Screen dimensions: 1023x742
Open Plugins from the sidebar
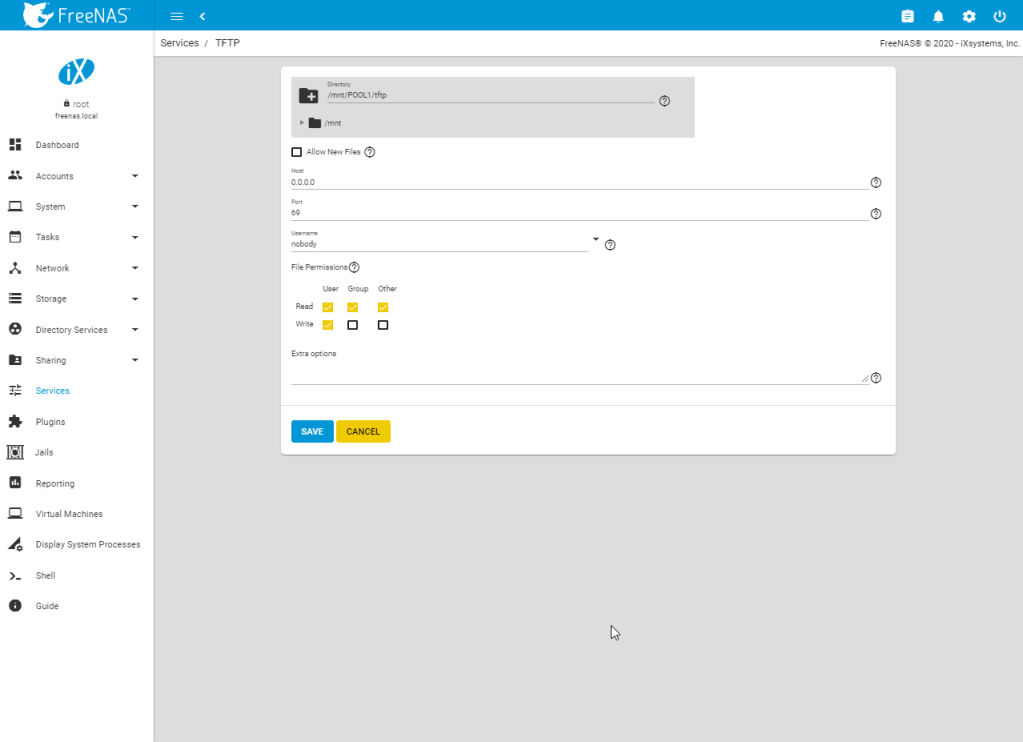click(50, 422)
